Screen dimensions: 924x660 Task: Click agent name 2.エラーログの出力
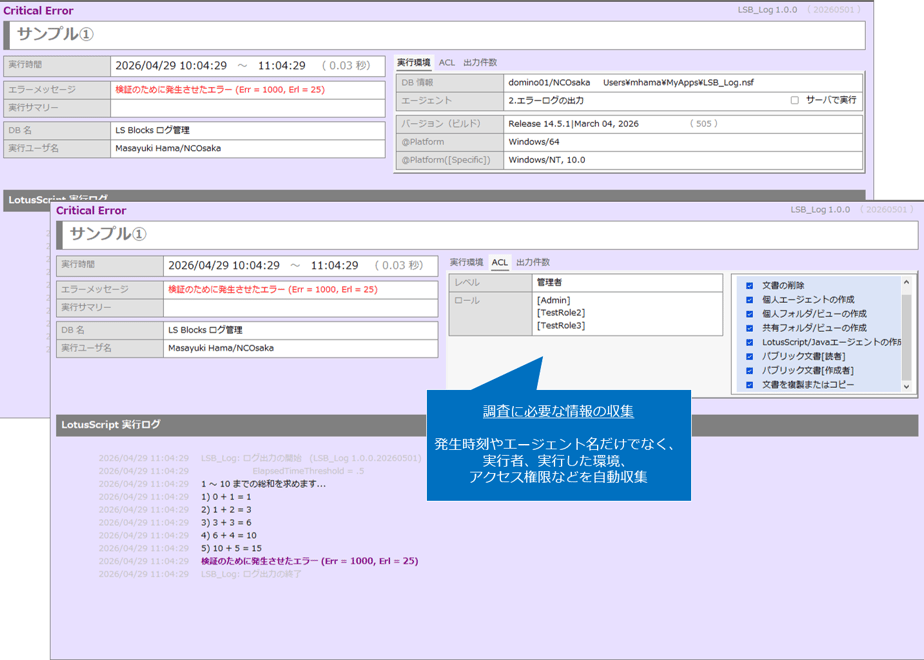pyautogui.click(x=546, y=101)
